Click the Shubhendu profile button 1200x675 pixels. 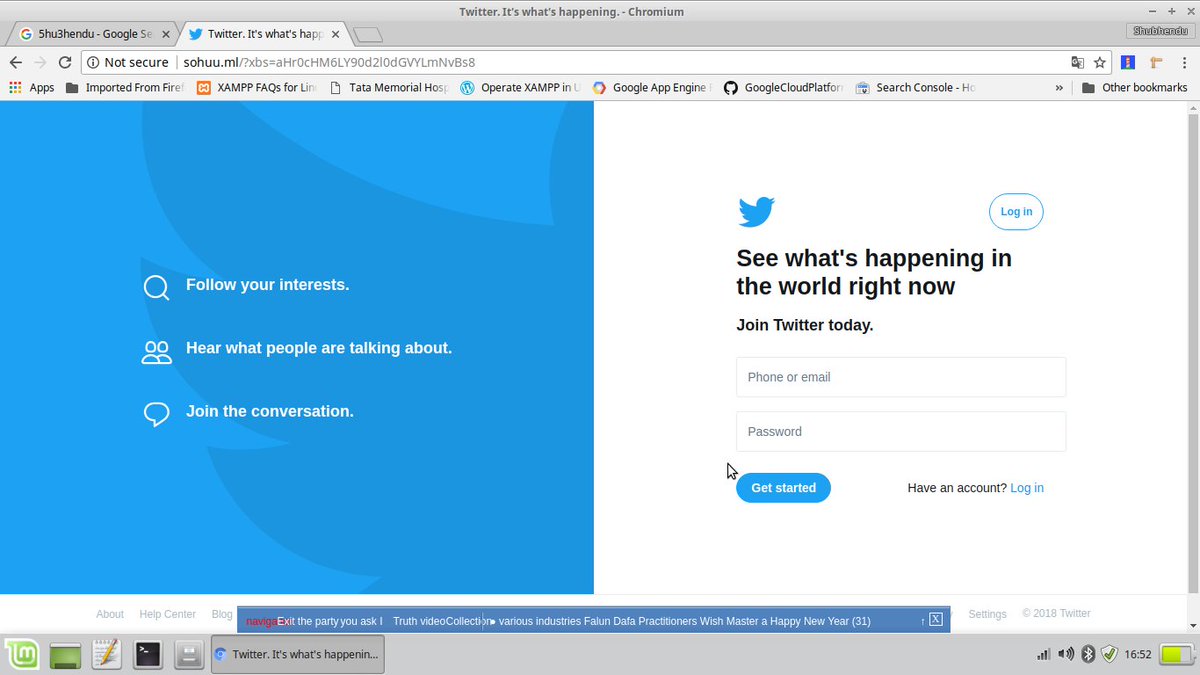[1159, 32]
